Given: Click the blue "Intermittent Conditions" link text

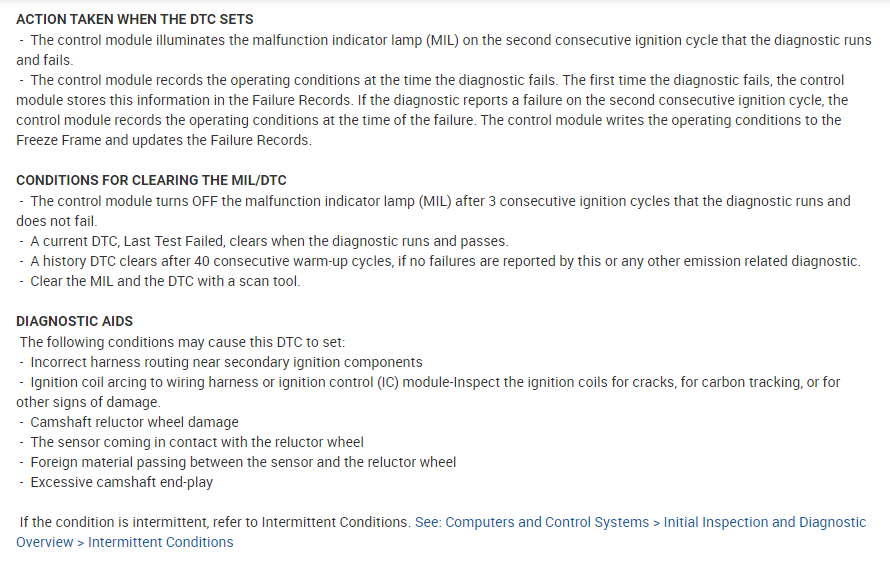Looking at the screenshot, I should click(x=160, y=542).
